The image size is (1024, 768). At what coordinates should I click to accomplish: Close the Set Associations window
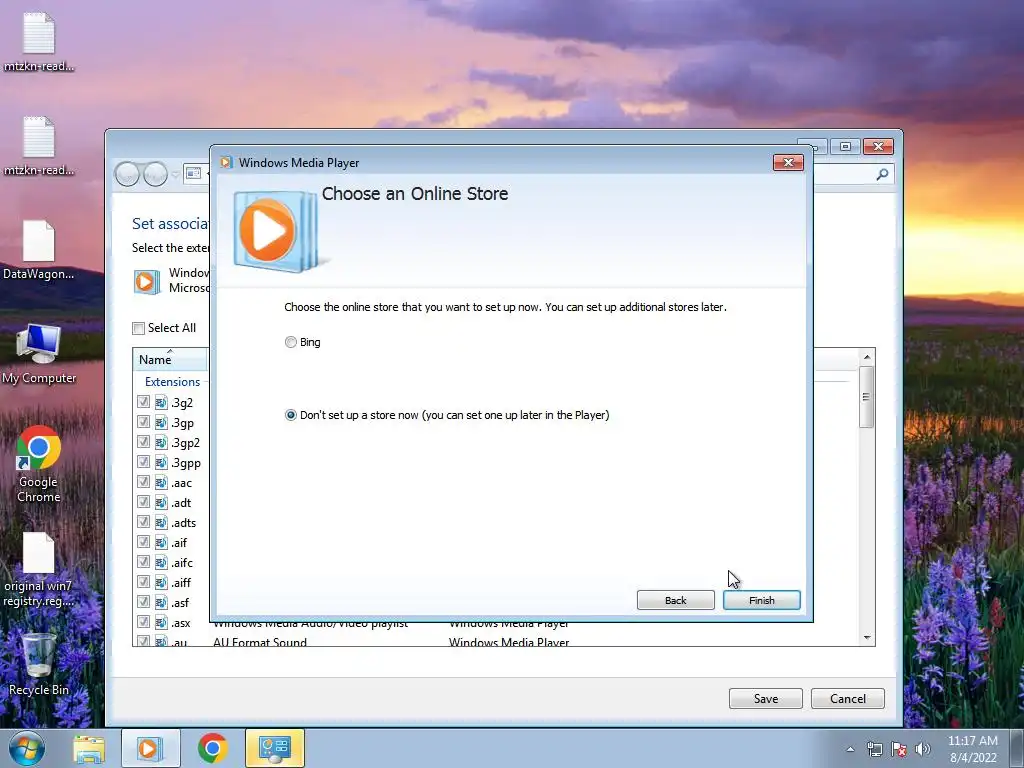878,146
